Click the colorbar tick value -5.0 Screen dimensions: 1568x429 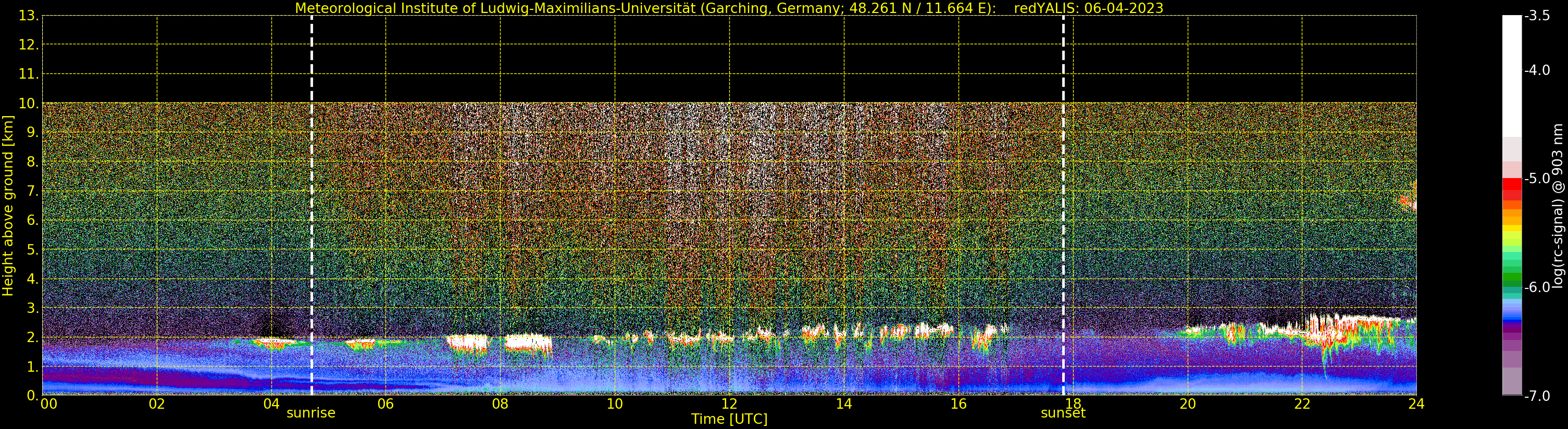point(1537,178)
